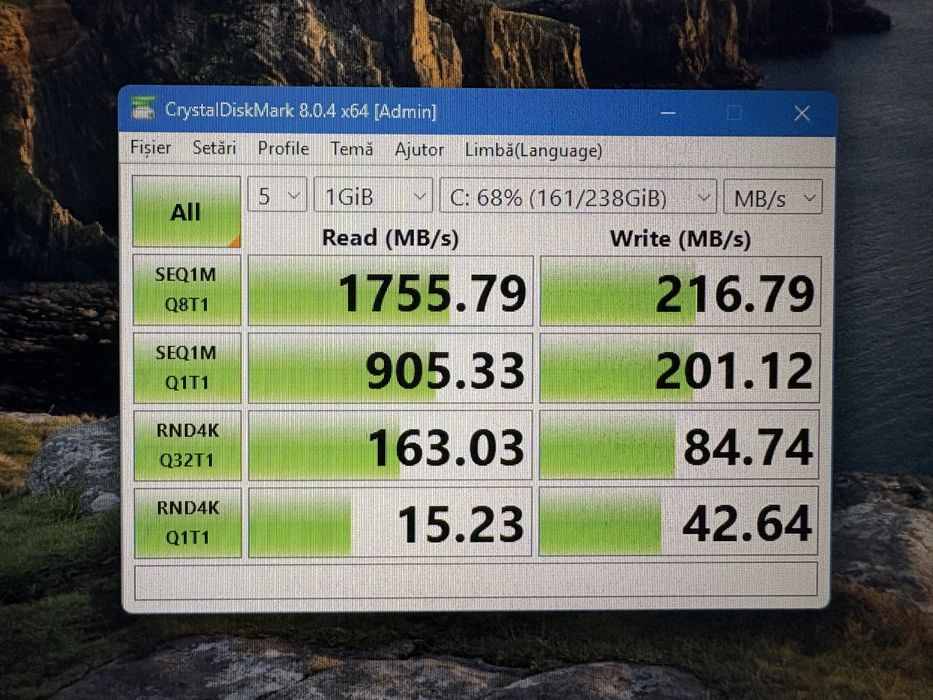Open the Temă menu
Viewport: 933px width, 700px height.
(x=352, y=149)
